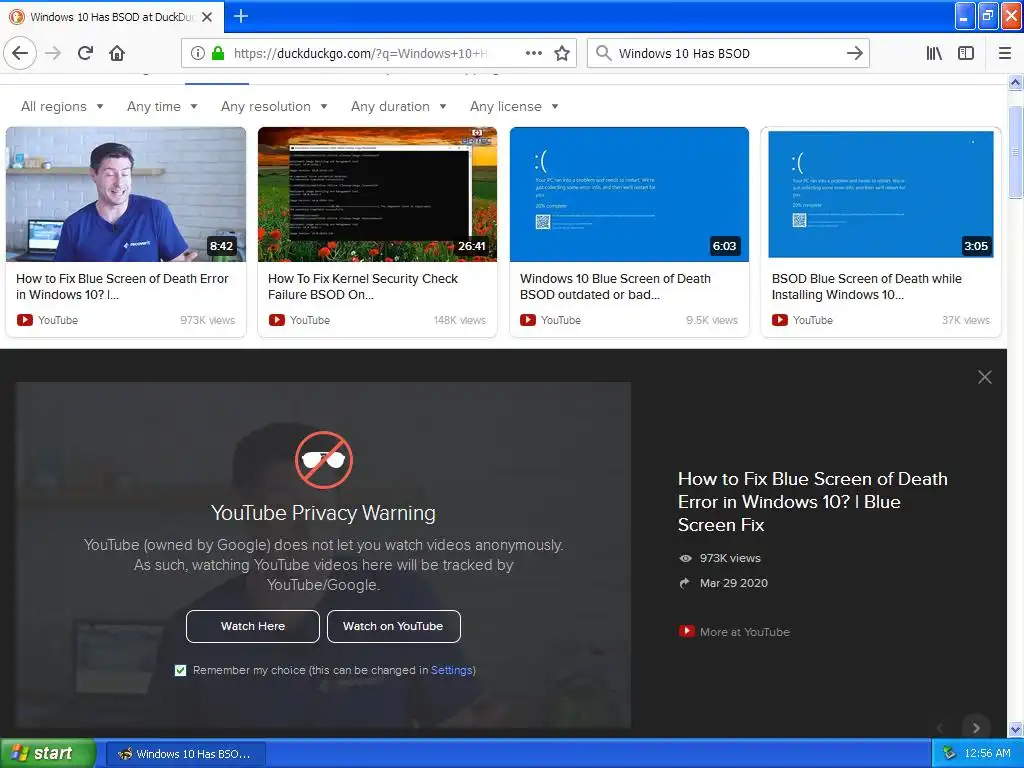The image size is (1024, 768).
Task: Go back to the previous page
Action: pyautogui.click(x=20, y=53)
